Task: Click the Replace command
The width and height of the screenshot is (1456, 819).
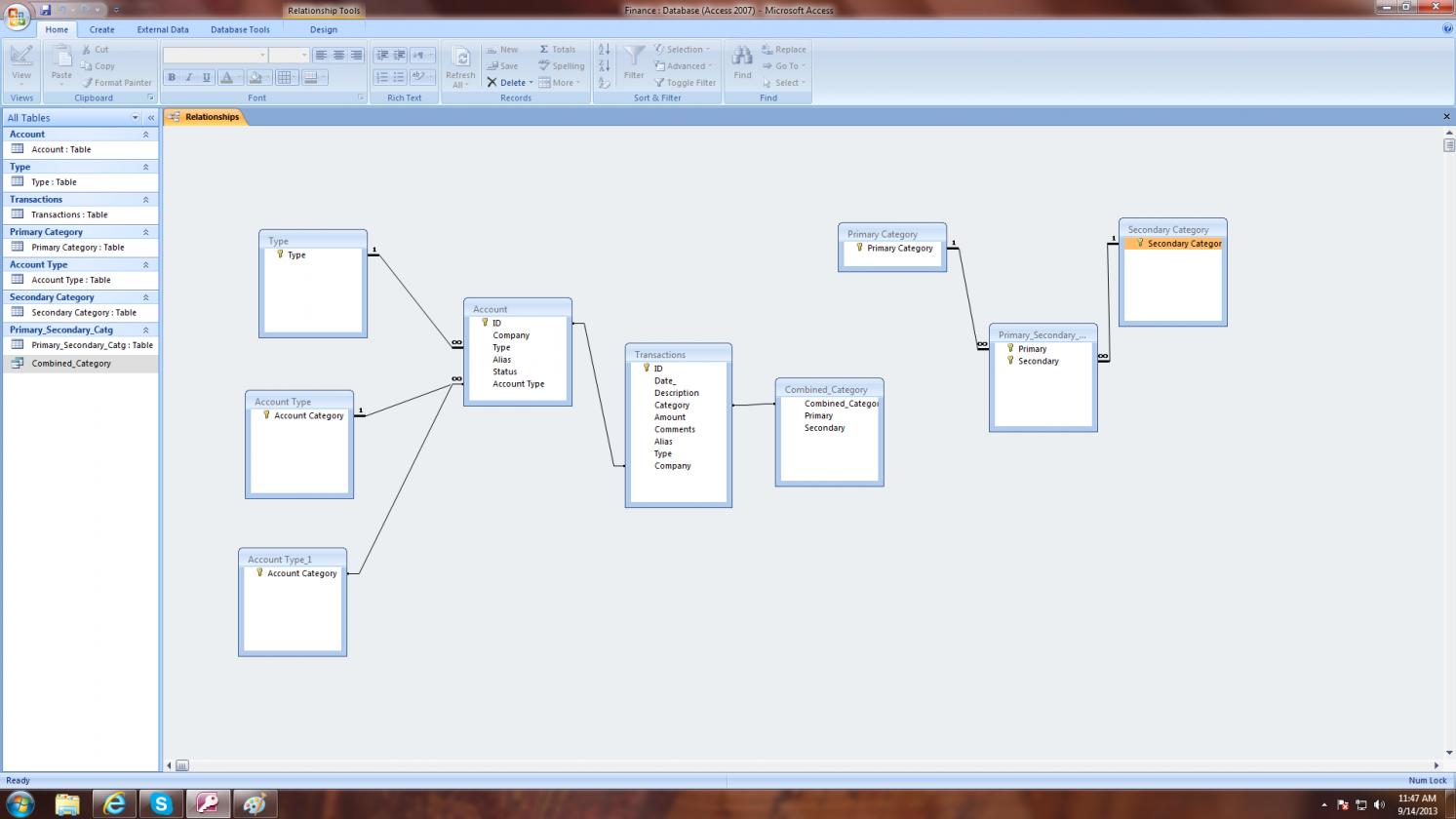Action: pos(783,50)
